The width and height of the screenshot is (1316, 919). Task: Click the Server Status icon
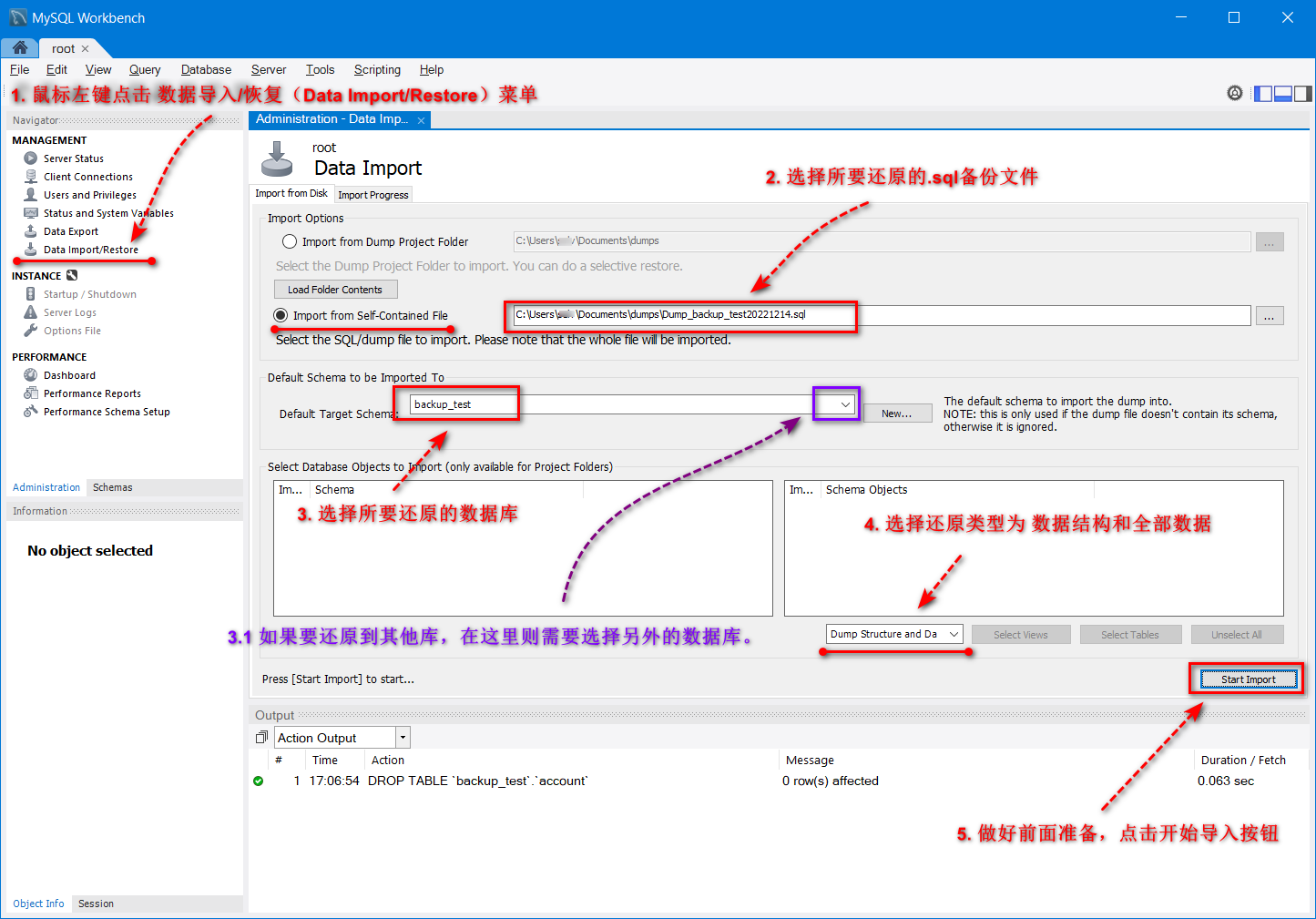pyautogui.click(x=31, y=158)
